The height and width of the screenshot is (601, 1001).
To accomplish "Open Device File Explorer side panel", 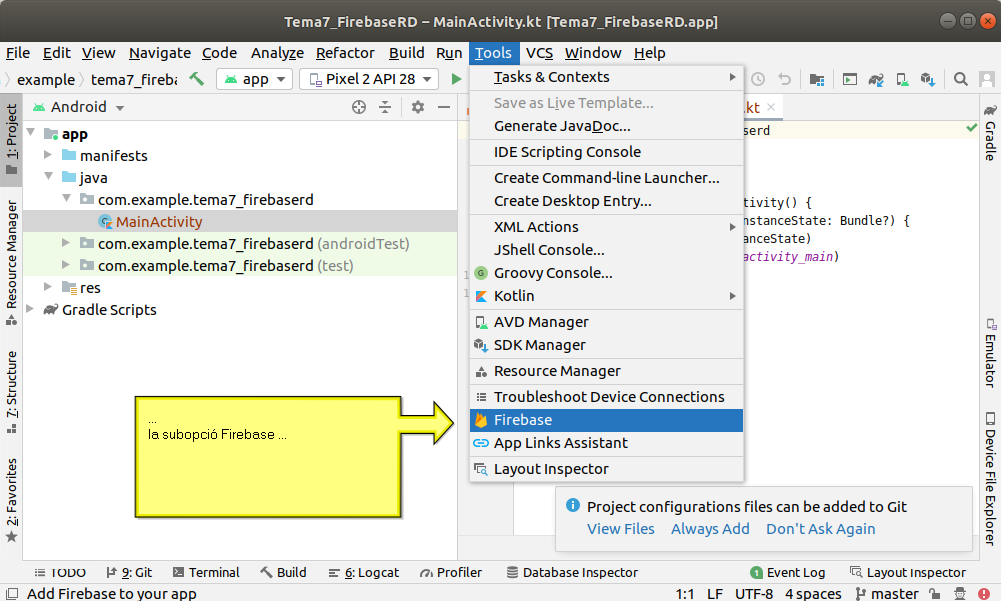I will click(x=990, y=479).
